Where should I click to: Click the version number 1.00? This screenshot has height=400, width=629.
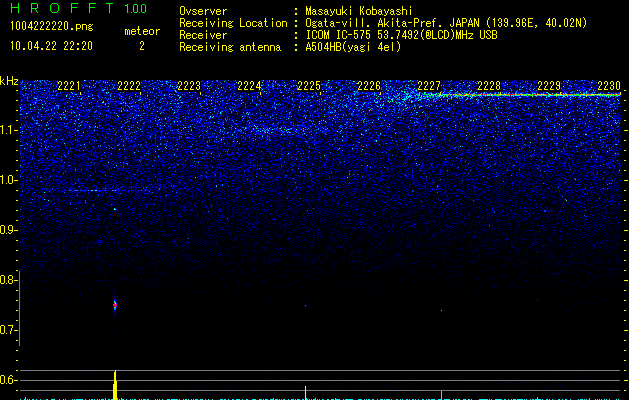[x=136, y=9]
